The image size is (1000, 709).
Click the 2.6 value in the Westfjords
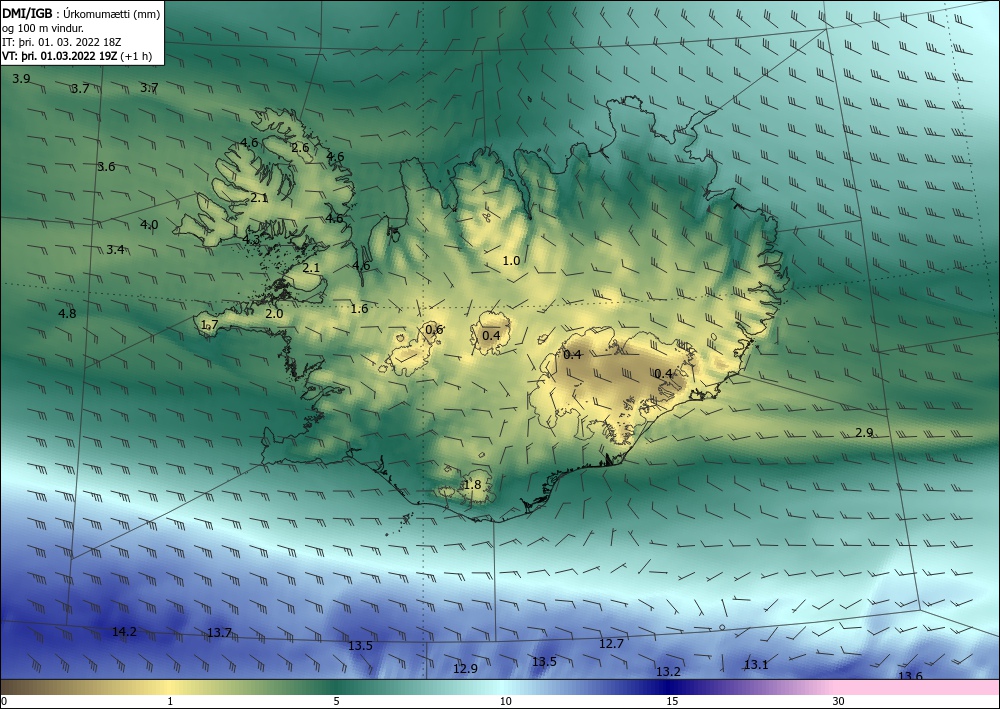click(x=300, y=148)
